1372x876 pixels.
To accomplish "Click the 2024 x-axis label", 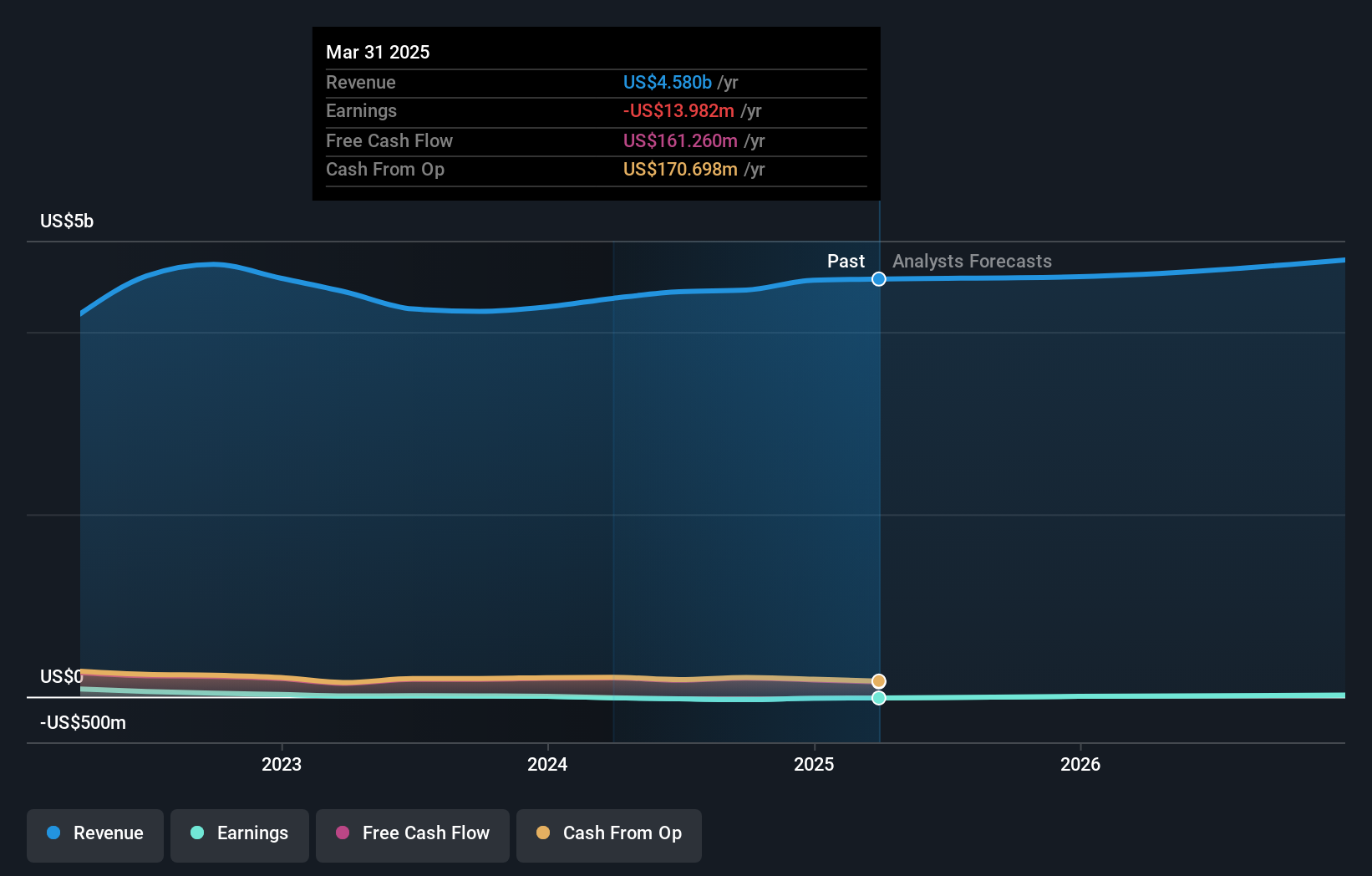I will [x=547, y=764].
